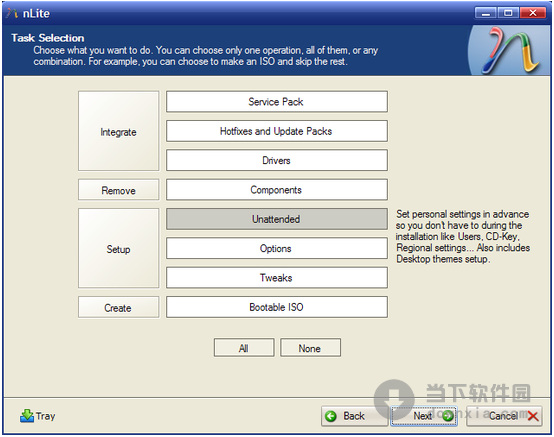554x437 pixels.
Task: Deselect the Unattended setup task
Action: pyautogui.click(x=277, y=219)
